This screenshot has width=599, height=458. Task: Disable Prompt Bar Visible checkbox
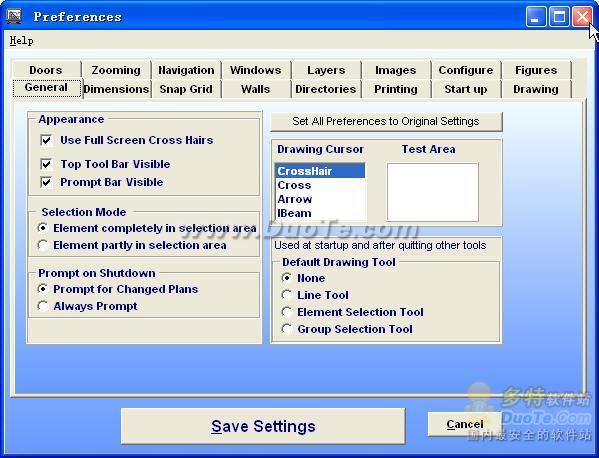click(x=46, y=182)
